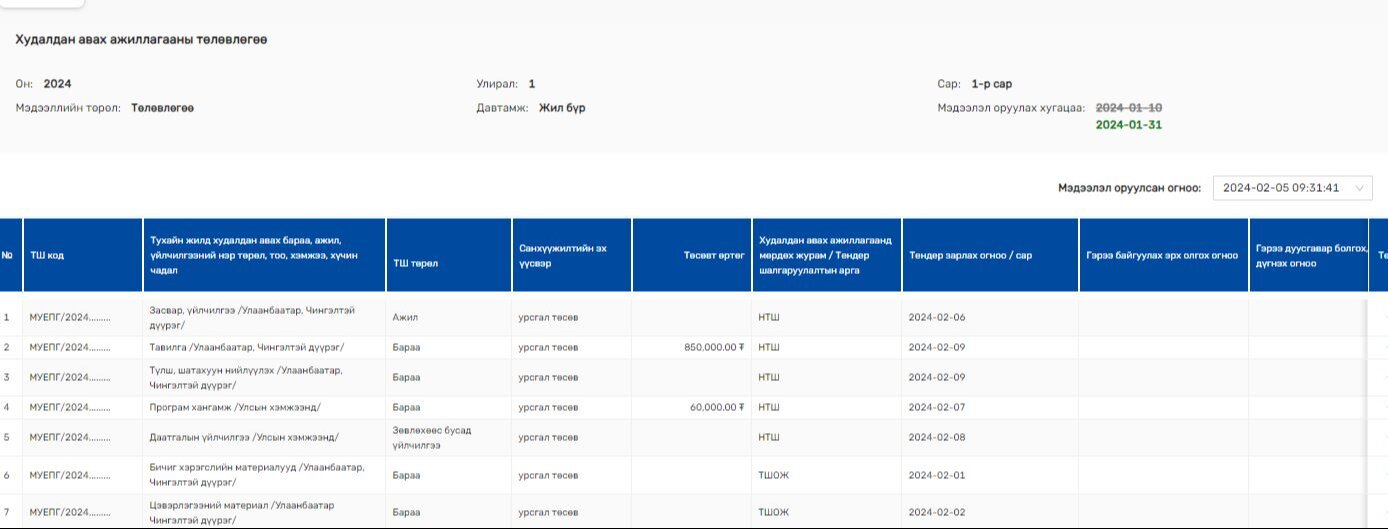1388x529 pixels.
Task: Select the Зөвлөхөөс бусад үйлчилгээ type cell
Action: click(432, 437)
